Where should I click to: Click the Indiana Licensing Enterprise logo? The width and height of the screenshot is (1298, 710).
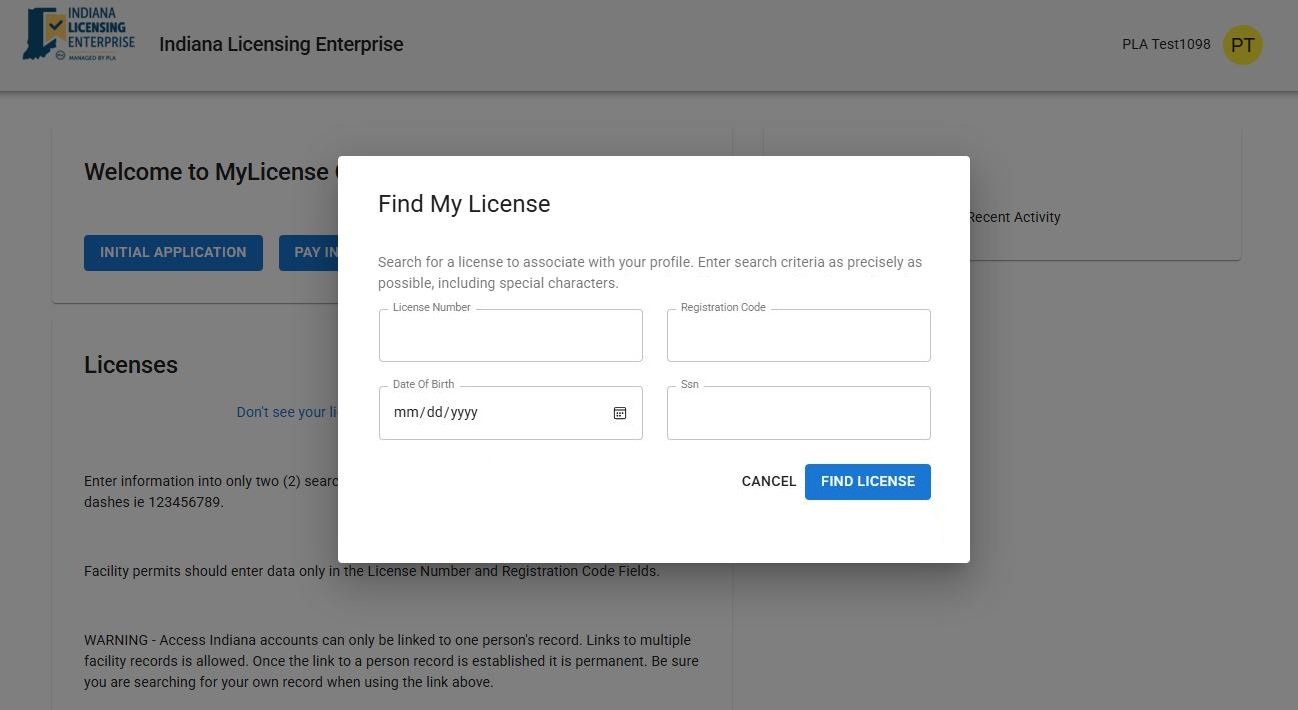point(79,35)
